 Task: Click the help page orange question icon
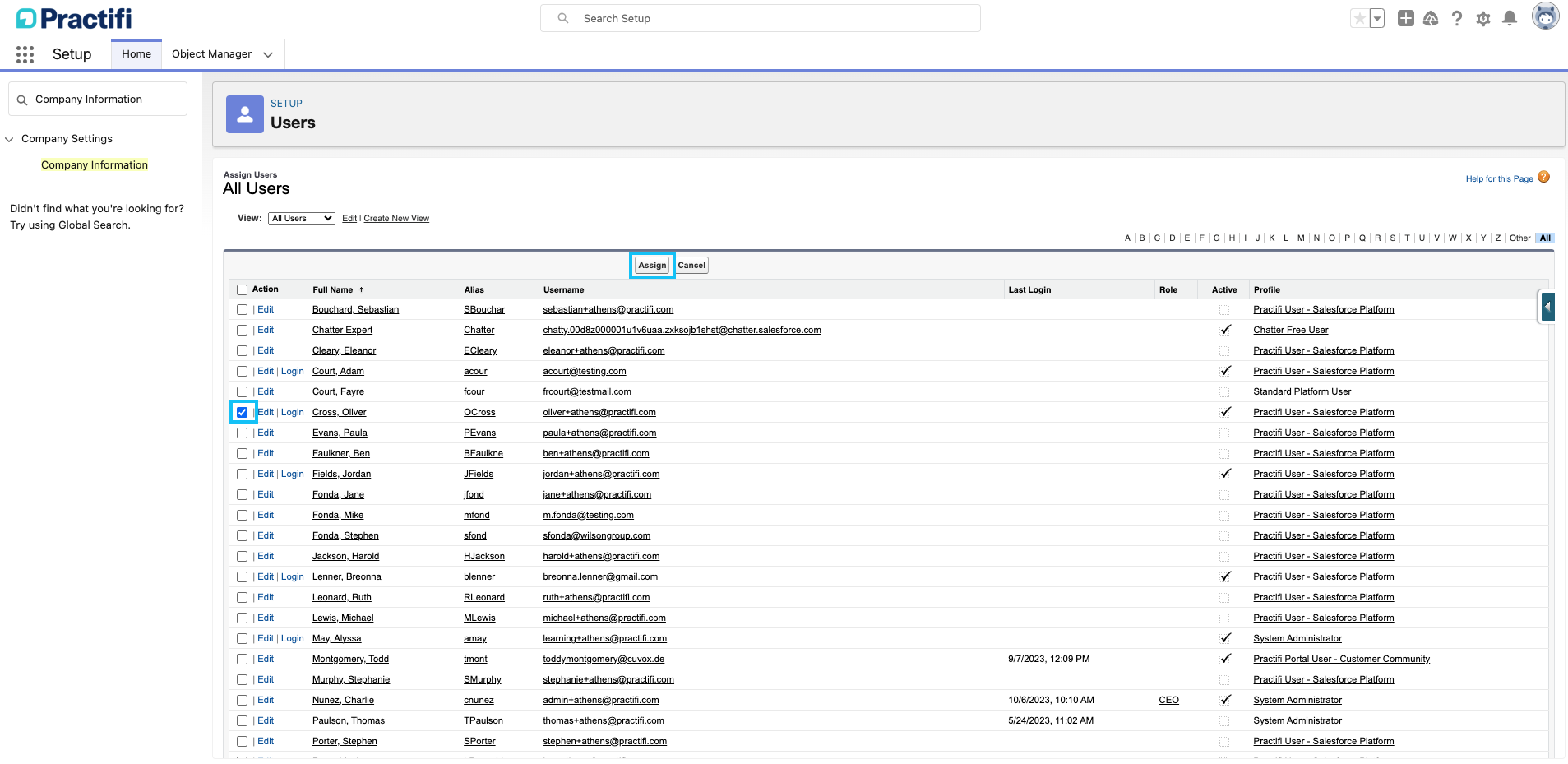pyautogui.click(x=1543, y=177)
